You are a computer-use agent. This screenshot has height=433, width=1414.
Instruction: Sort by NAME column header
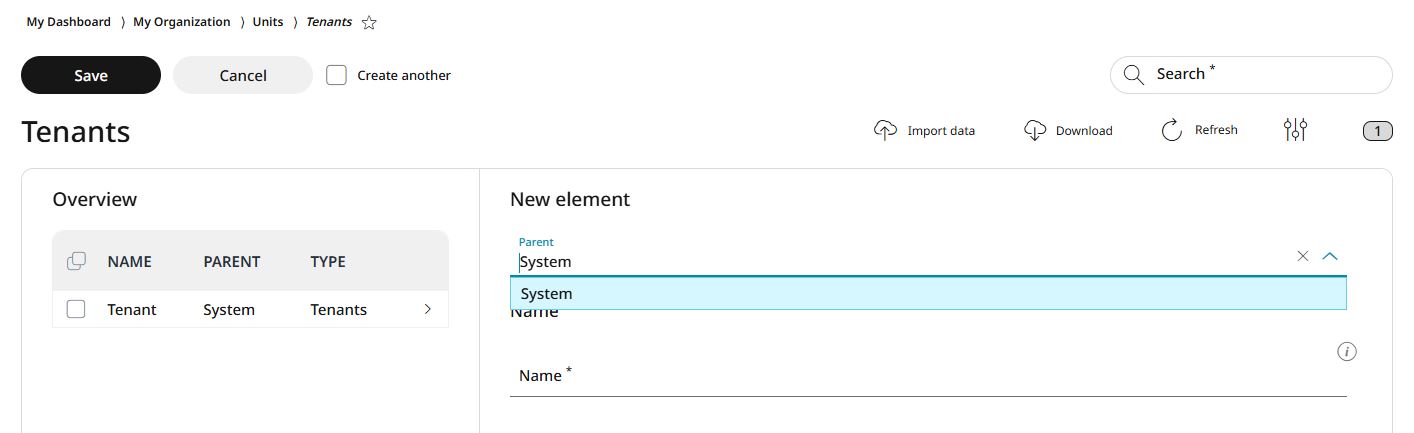point(130,261)
